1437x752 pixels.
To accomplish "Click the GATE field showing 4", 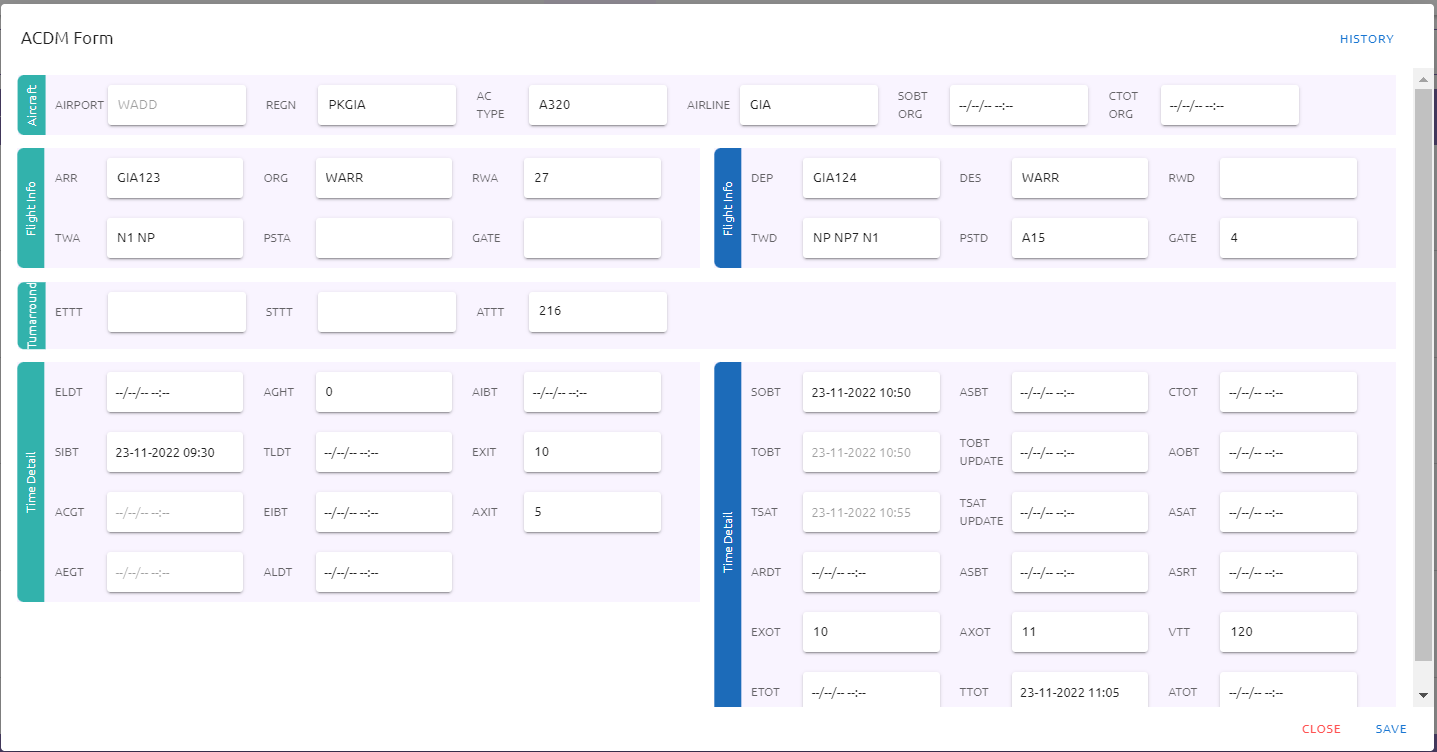I will point(1288,237).
